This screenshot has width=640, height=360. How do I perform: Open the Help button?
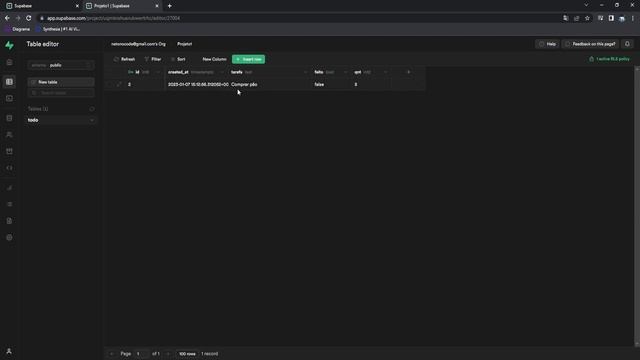coord(547,44)
